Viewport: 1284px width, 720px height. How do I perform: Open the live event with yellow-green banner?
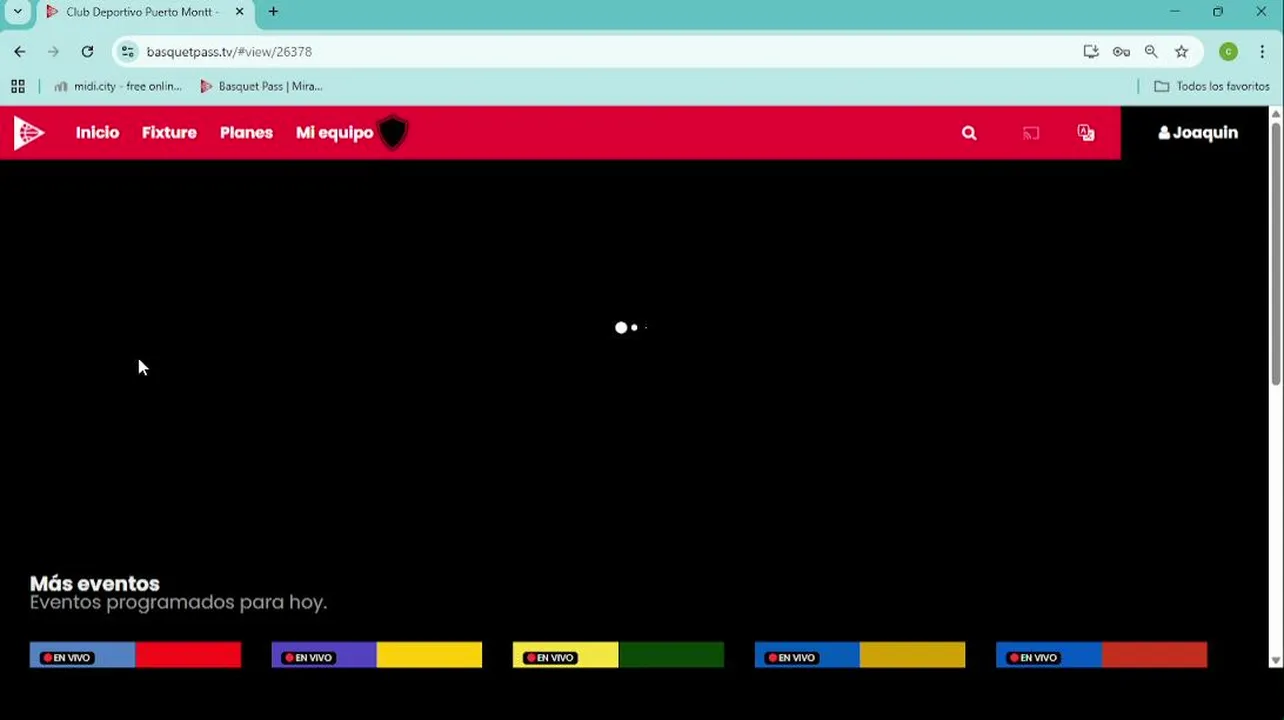click(618, 655)
